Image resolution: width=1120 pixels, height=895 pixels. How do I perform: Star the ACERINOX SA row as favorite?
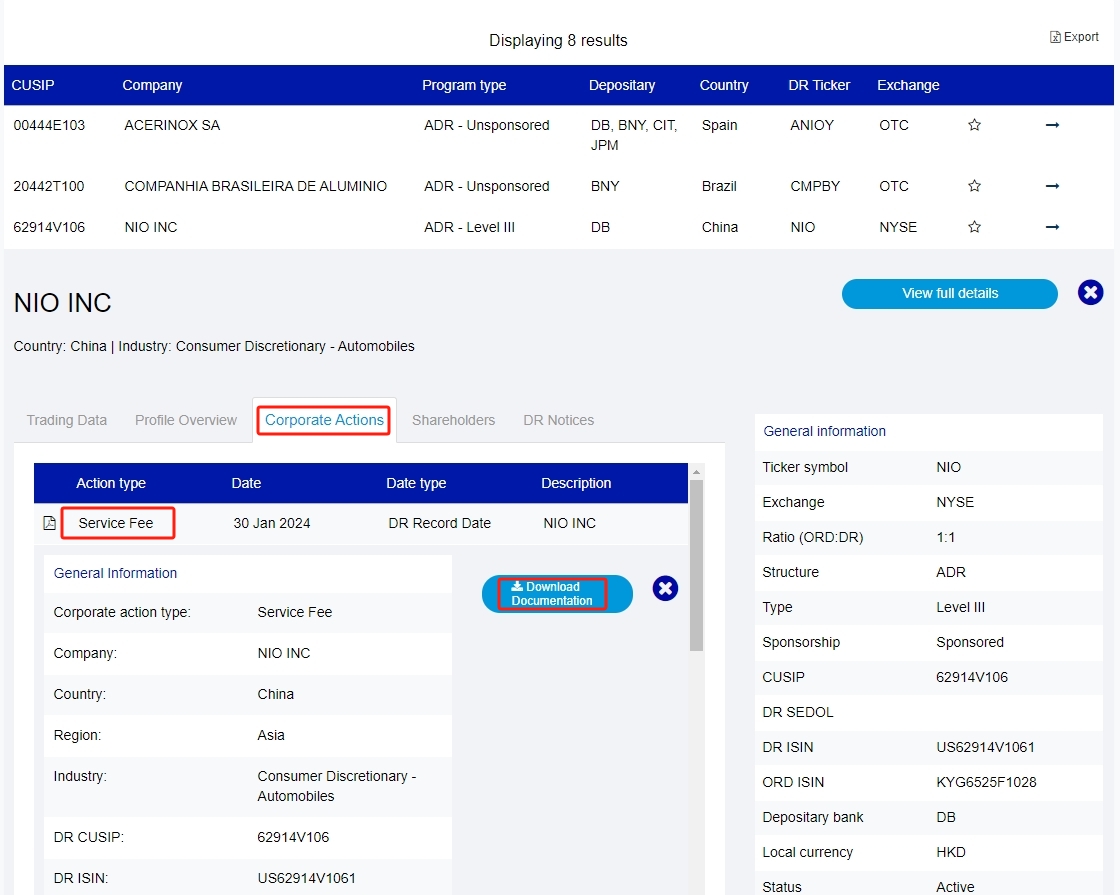[x=974, y=126]
